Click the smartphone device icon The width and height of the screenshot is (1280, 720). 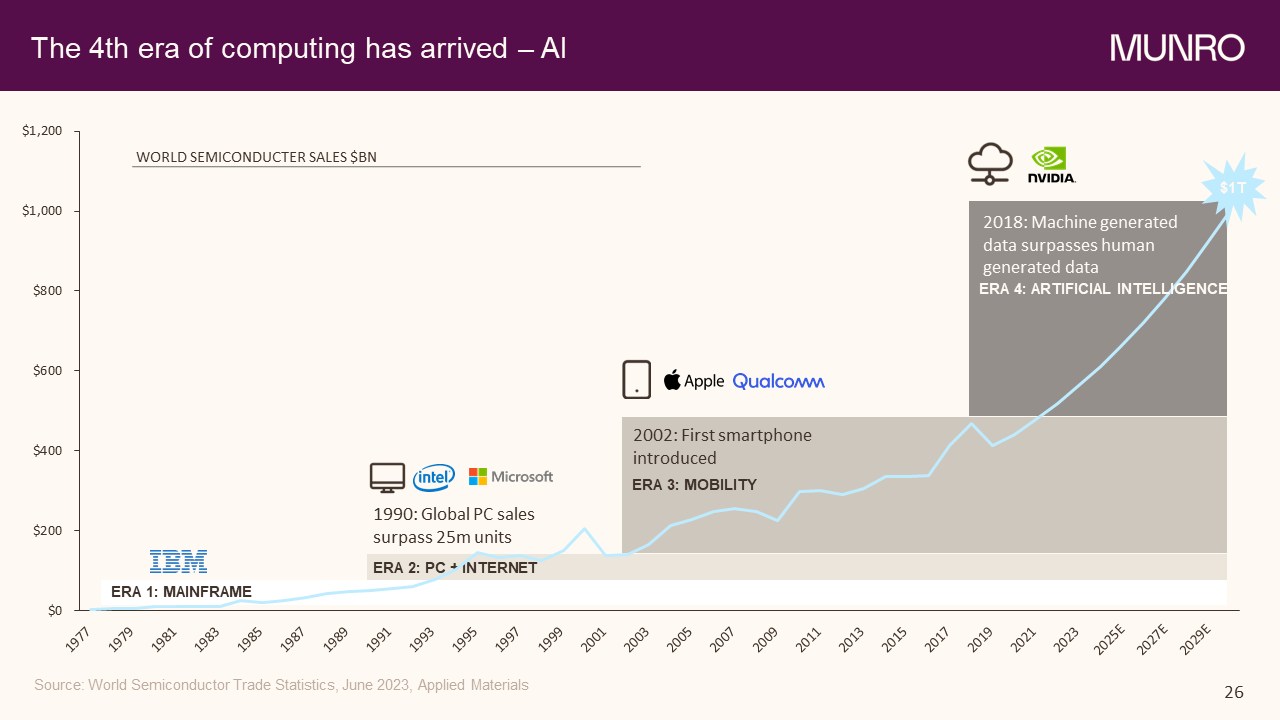coord(636,380)
